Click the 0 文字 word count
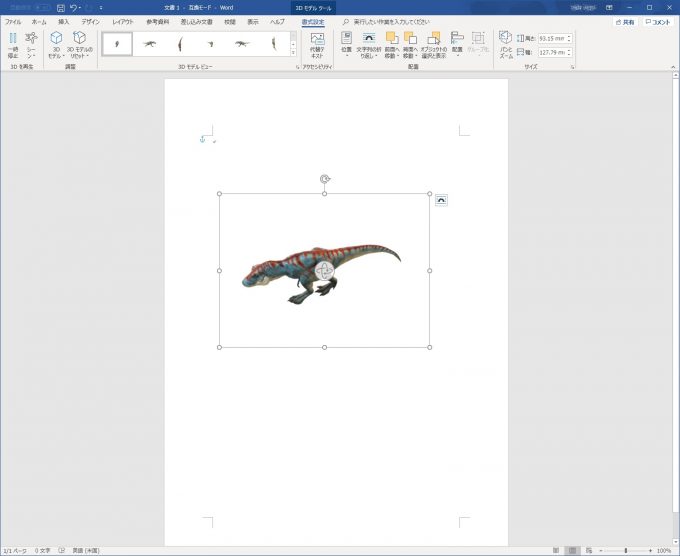The image size is (680, 556). [x=42, y=551]
